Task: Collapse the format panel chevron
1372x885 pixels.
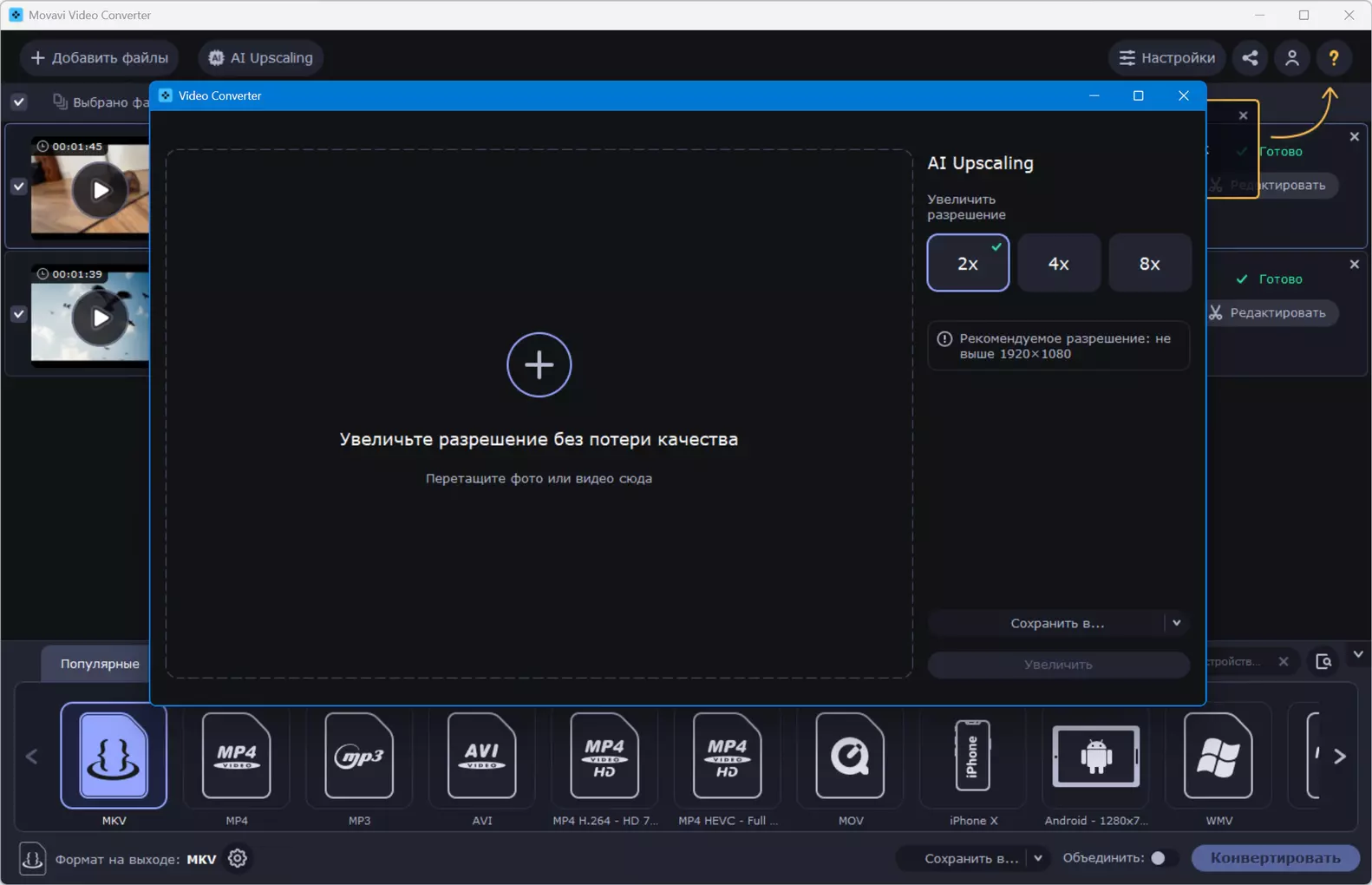Action: coord(1358,654)
